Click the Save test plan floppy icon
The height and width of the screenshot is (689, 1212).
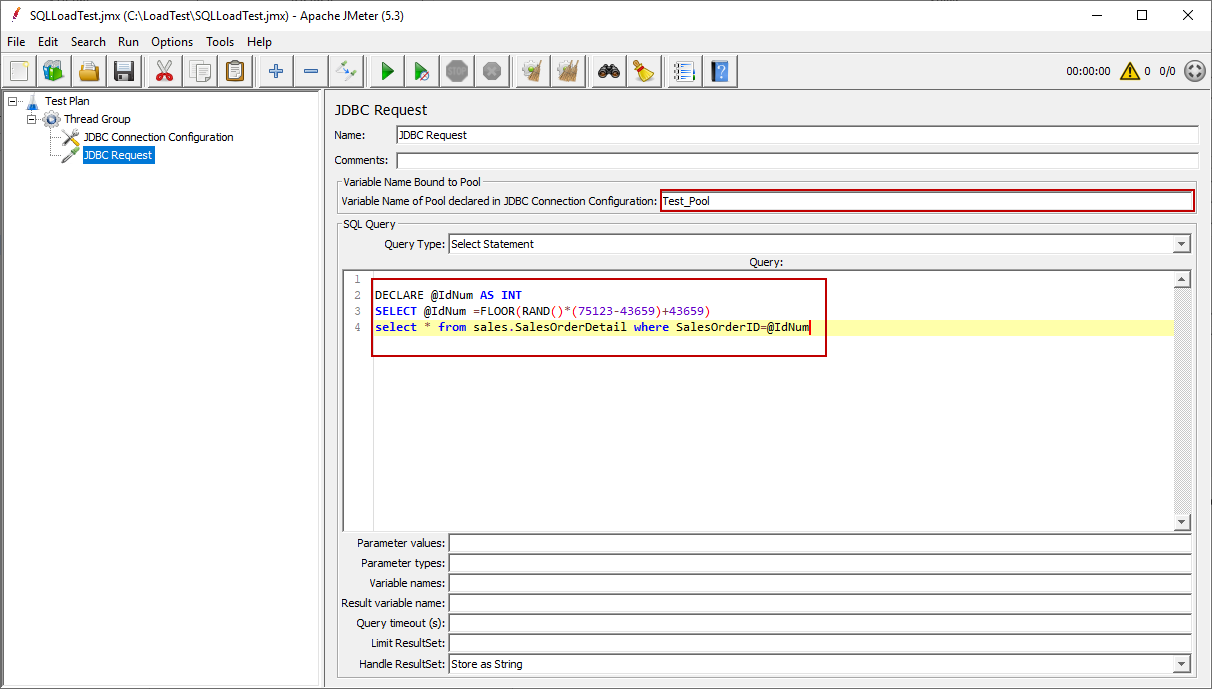(x=124, y=71)
